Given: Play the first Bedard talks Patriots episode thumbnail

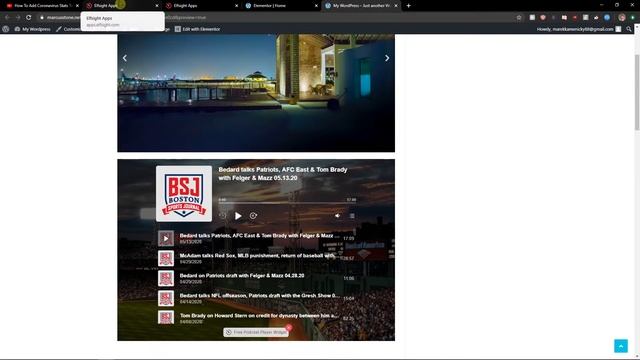Looking at the screenshot, I should (x=166, y=238).
